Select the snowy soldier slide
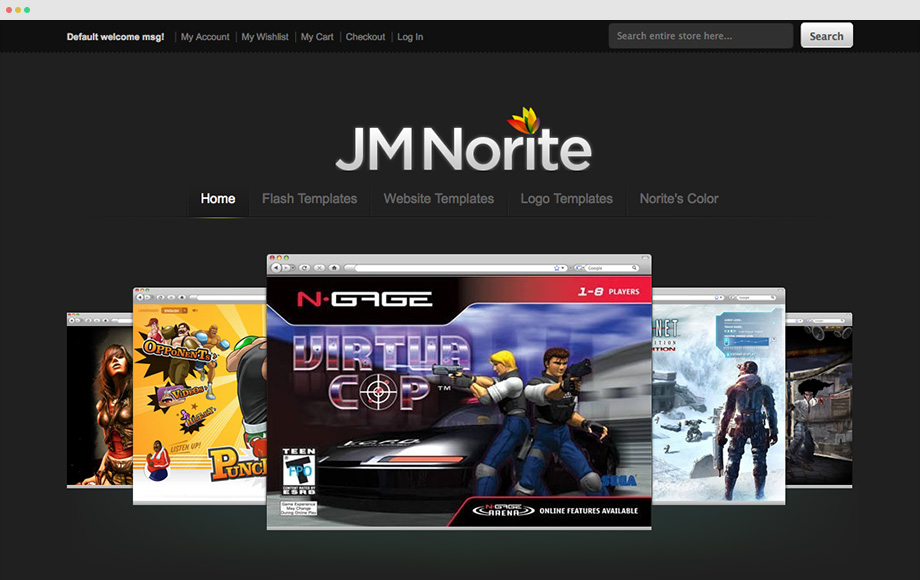 pyautogui.click(x=718, y=396)
